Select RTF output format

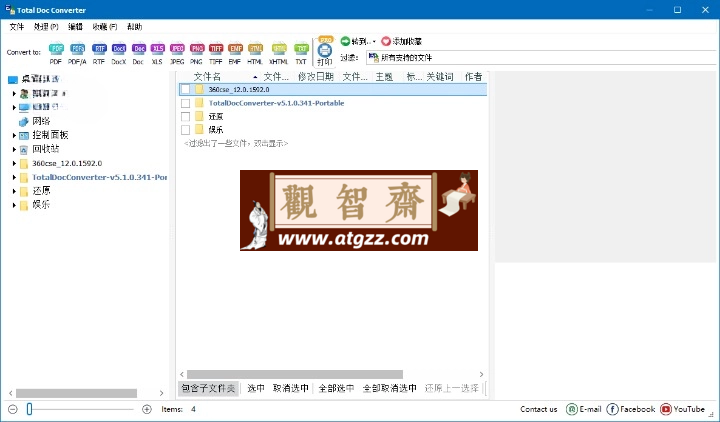tap(99, 49)
